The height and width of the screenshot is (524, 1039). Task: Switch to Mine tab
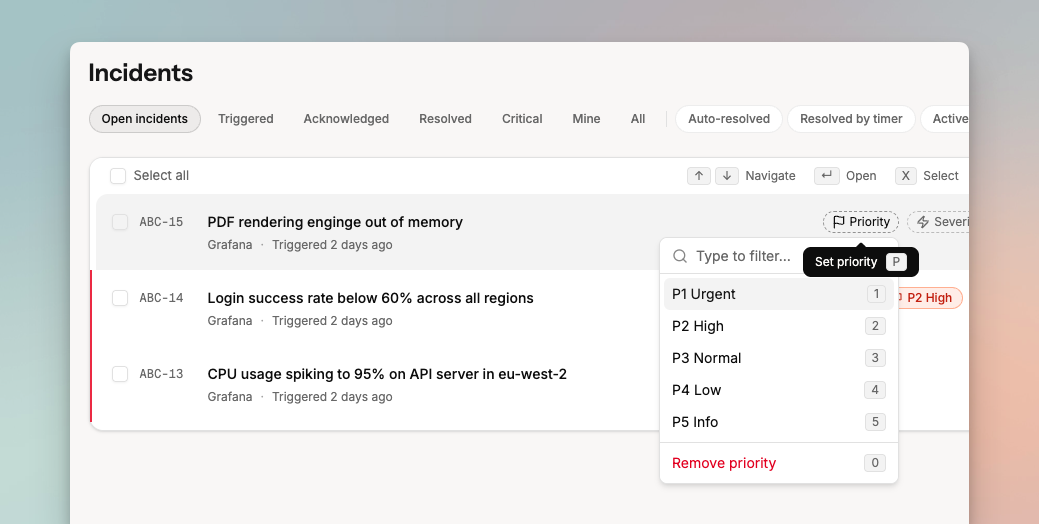tap(586, 119)
